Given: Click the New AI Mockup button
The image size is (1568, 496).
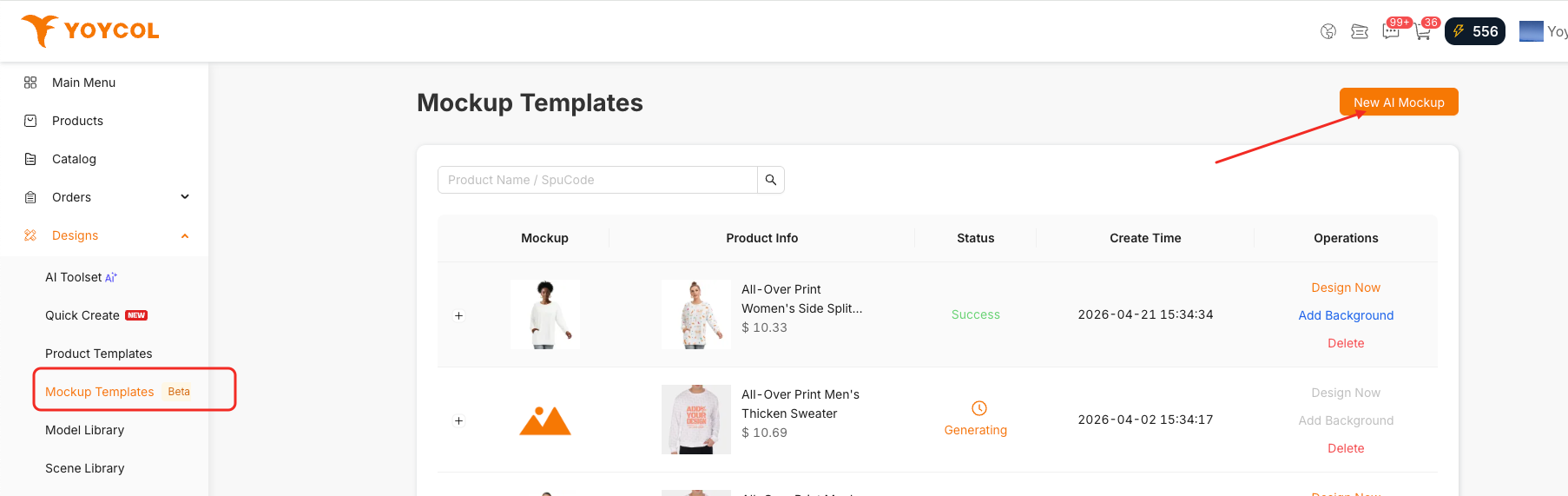Looking at the screenshot, I should coord(1399,102).
